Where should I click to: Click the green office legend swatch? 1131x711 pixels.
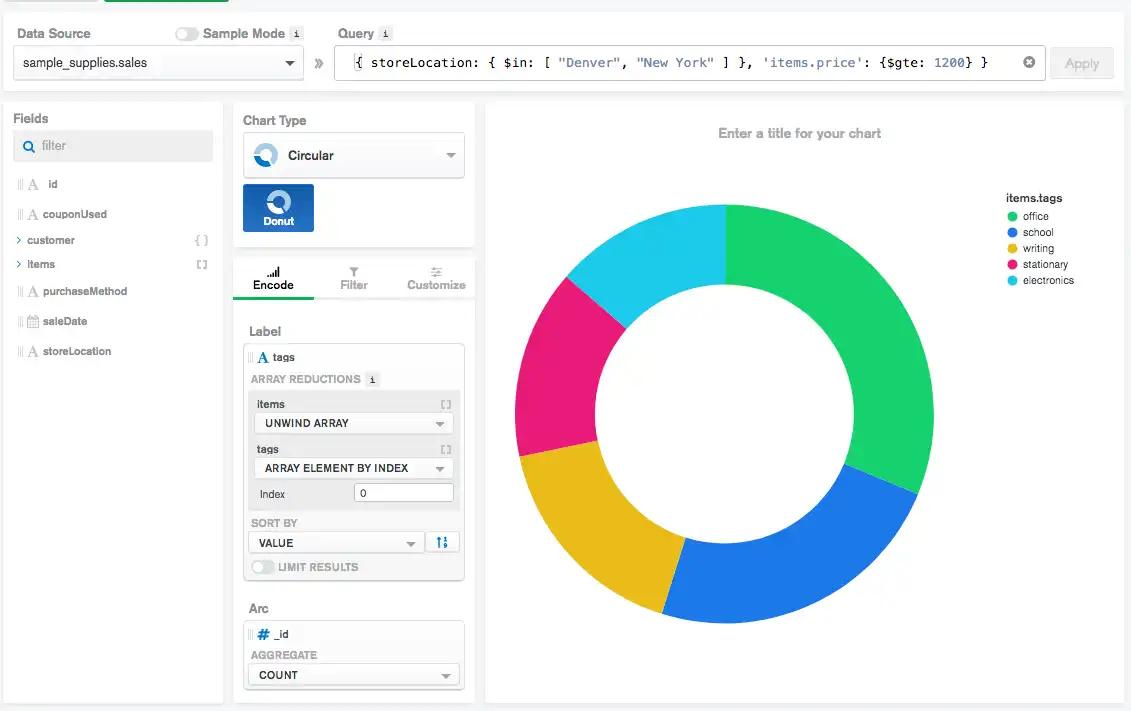pos(1012,217)
